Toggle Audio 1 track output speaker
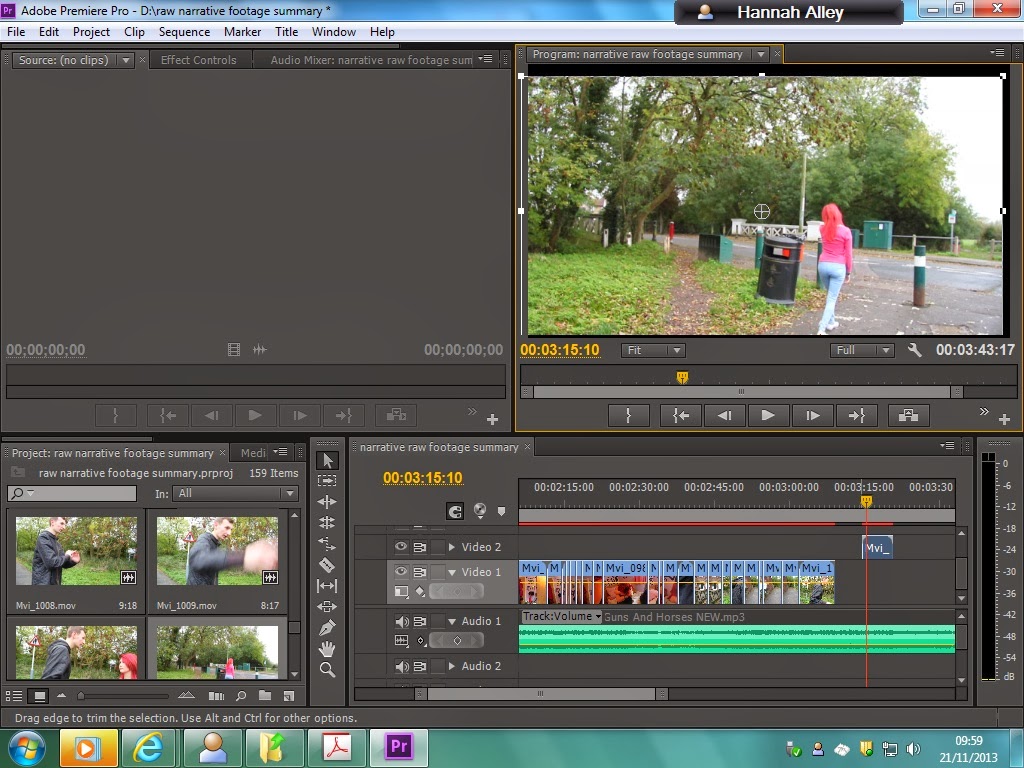The image size is (1024, 768). point(402,621)
